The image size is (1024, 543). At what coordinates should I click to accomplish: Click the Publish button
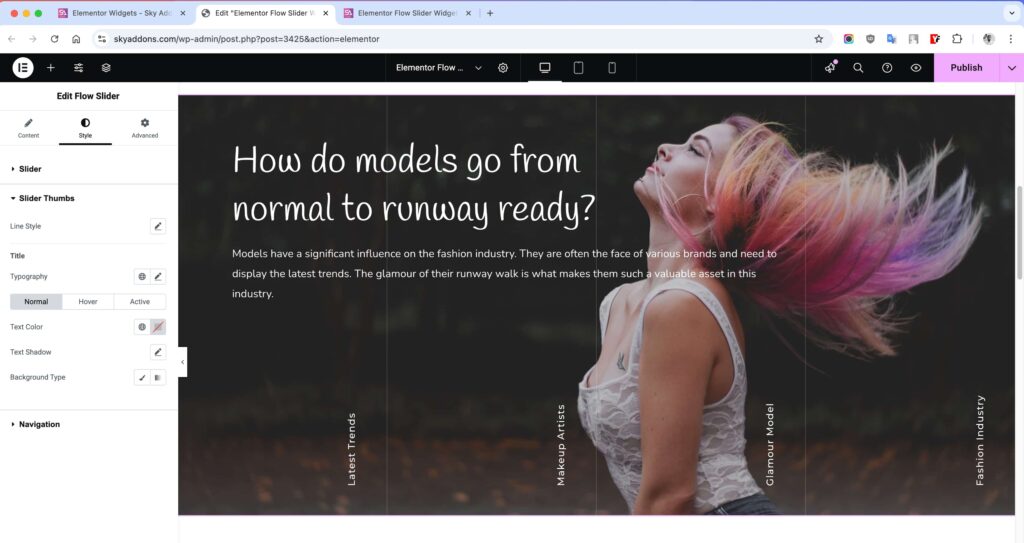click(966, 67)
